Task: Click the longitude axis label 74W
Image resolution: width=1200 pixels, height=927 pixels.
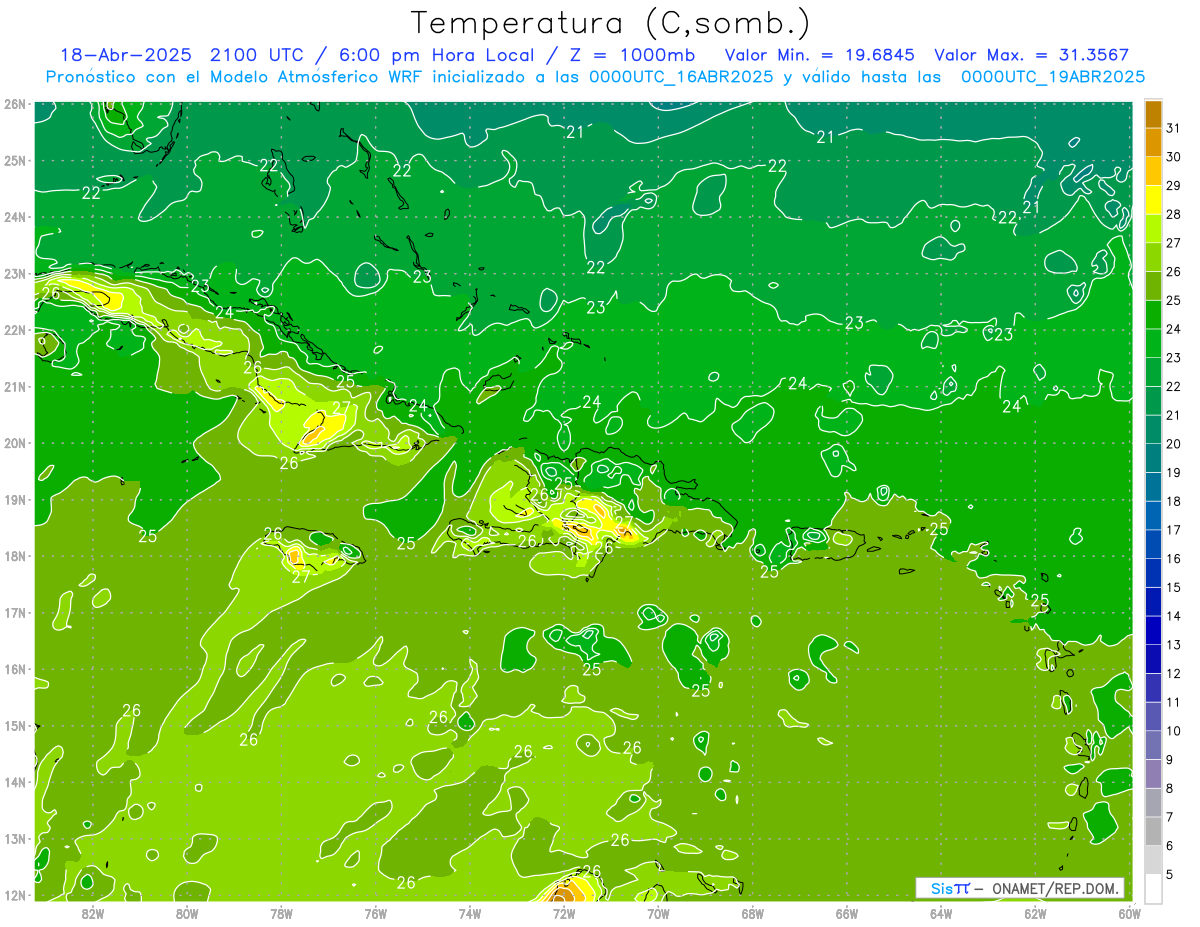Action: [470, 913]
